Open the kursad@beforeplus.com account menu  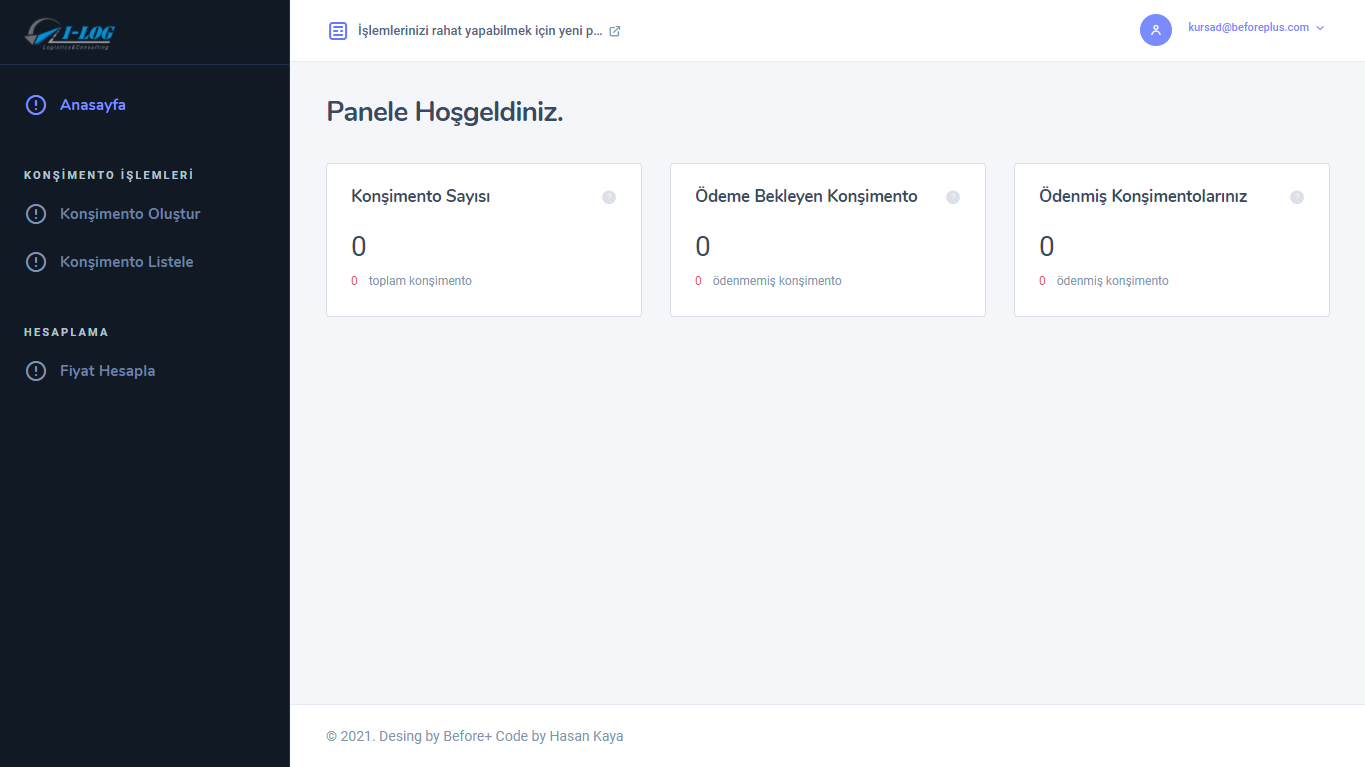(1248, 28)
